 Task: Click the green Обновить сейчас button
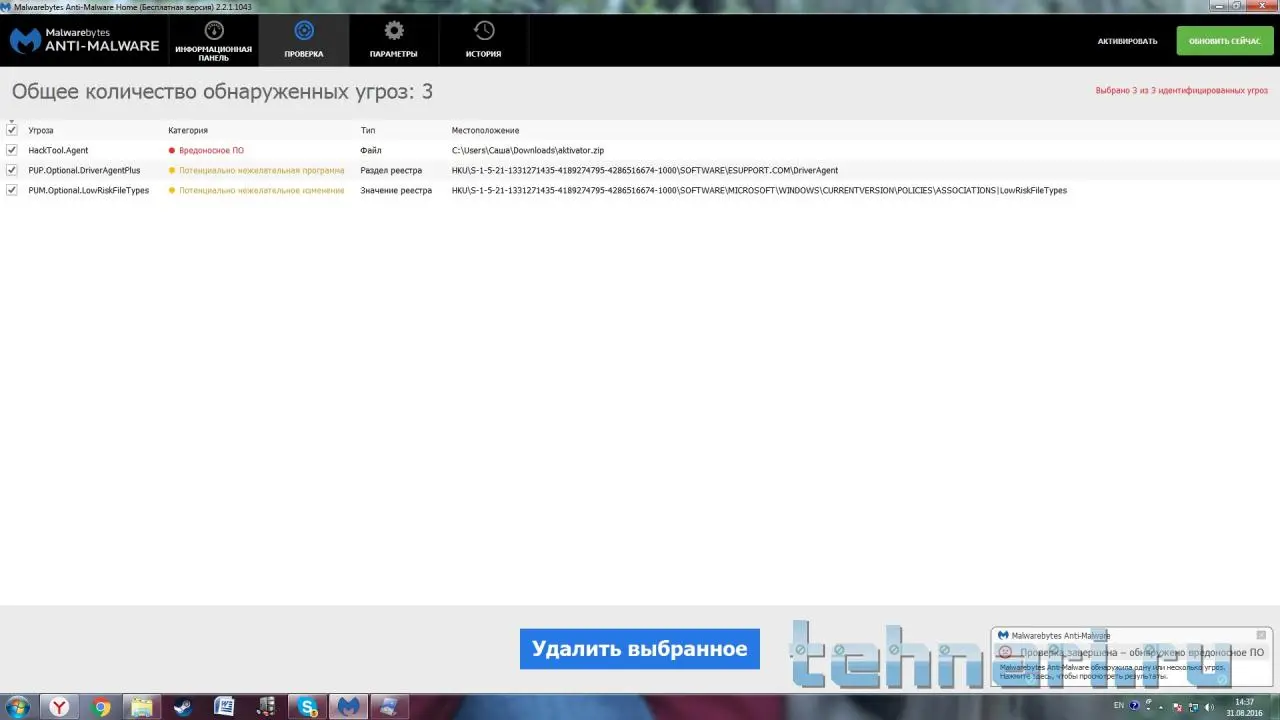pos(1224,41)
